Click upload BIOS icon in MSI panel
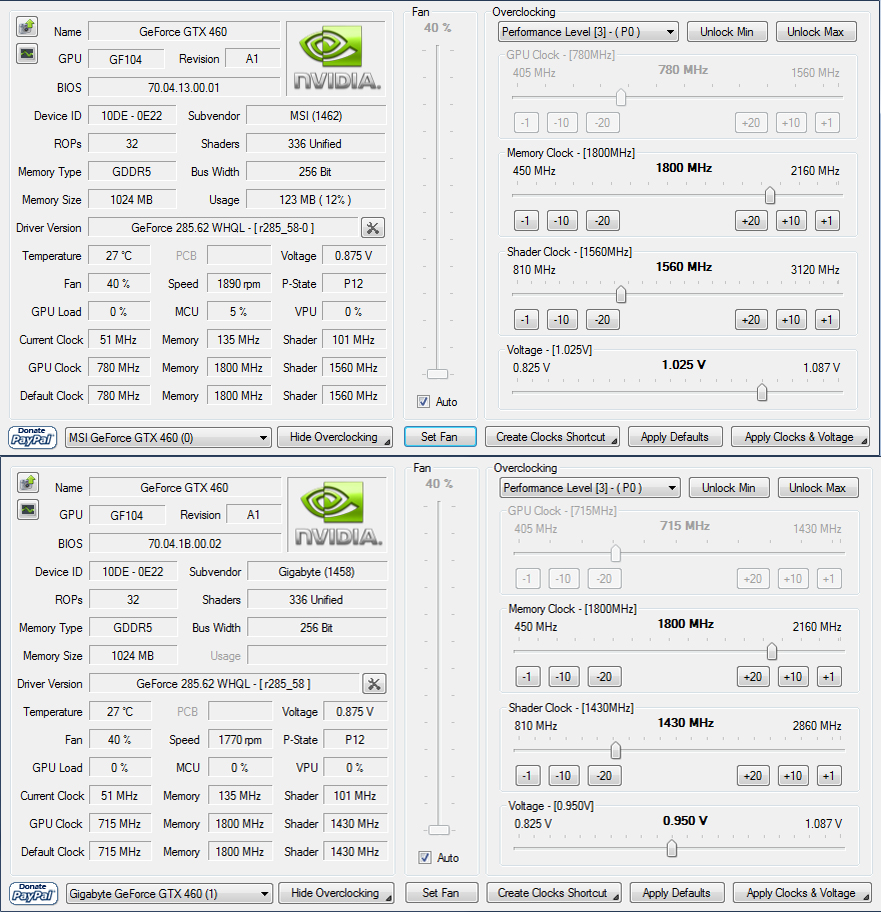 27,27
